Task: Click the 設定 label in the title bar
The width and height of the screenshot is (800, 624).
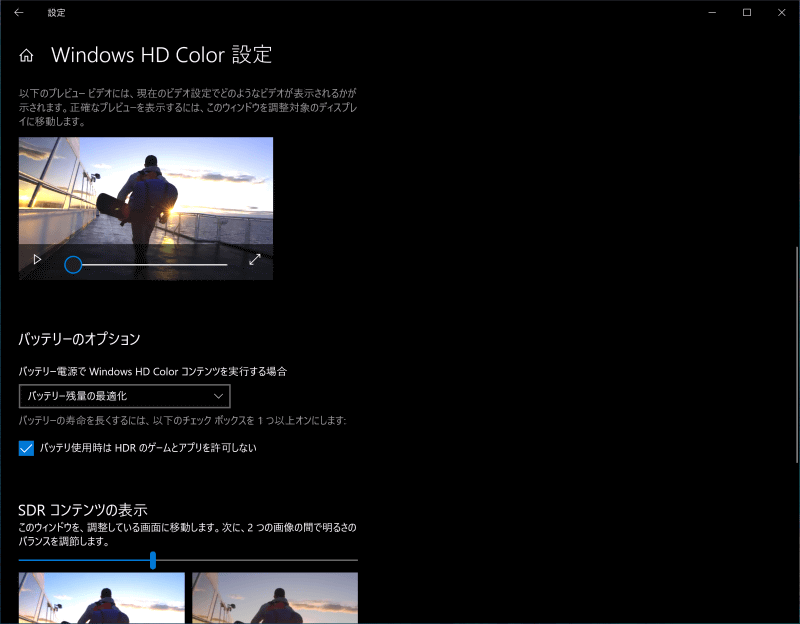Action: coord(57,13)
